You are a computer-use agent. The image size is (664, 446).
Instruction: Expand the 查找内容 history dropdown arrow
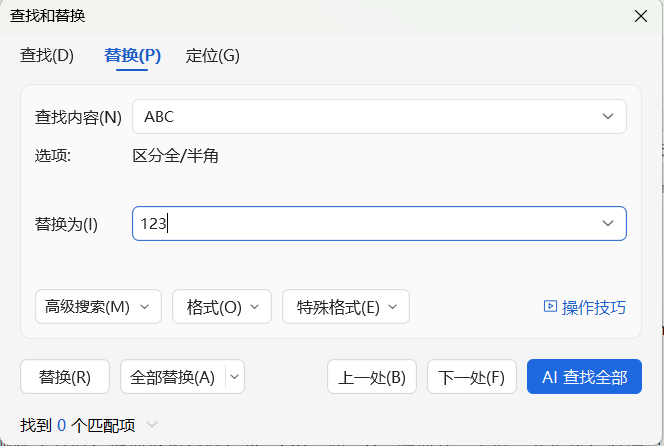pos(608,116)
